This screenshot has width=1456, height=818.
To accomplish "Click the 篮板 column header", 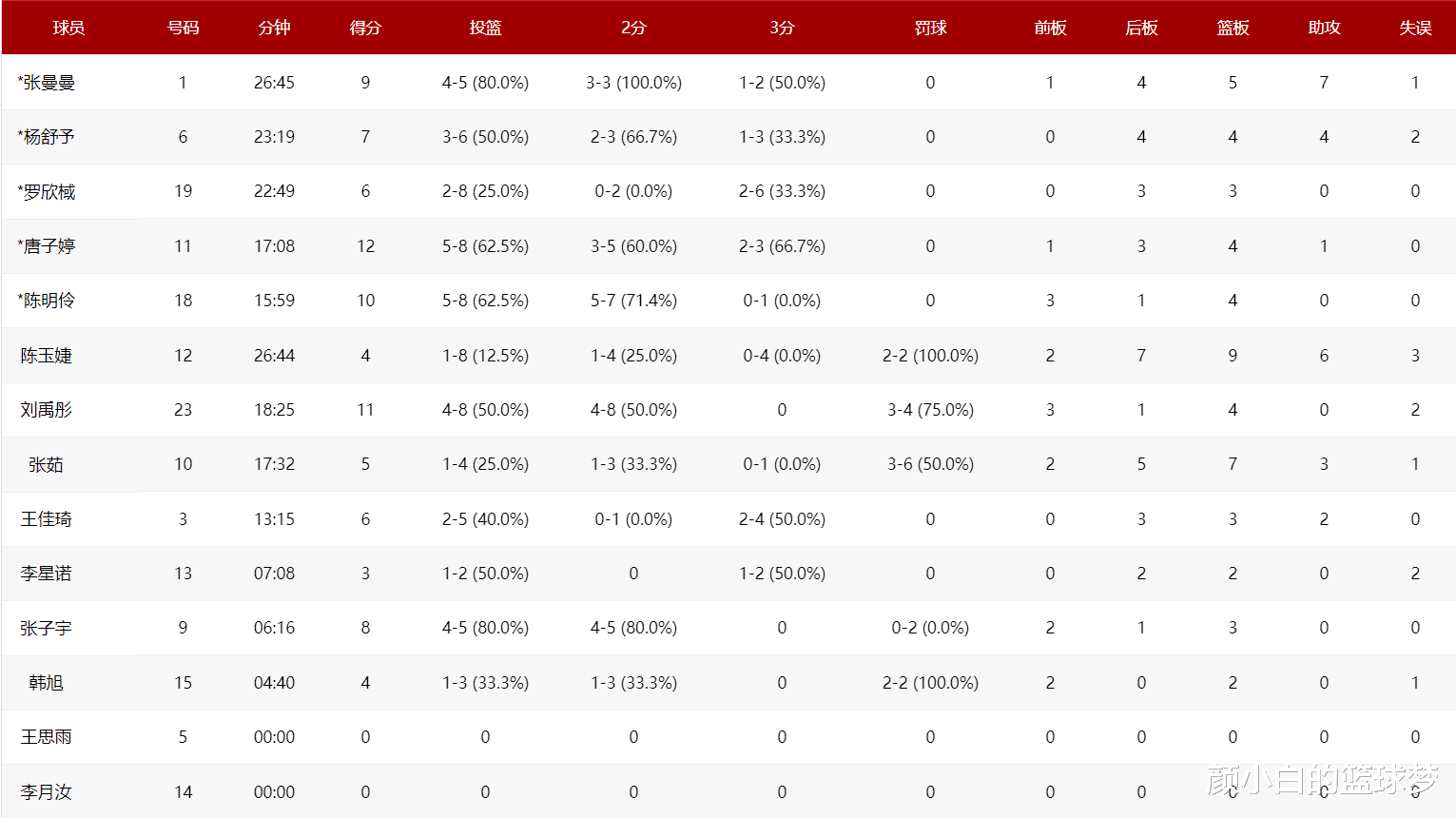I will [1233, 28].
